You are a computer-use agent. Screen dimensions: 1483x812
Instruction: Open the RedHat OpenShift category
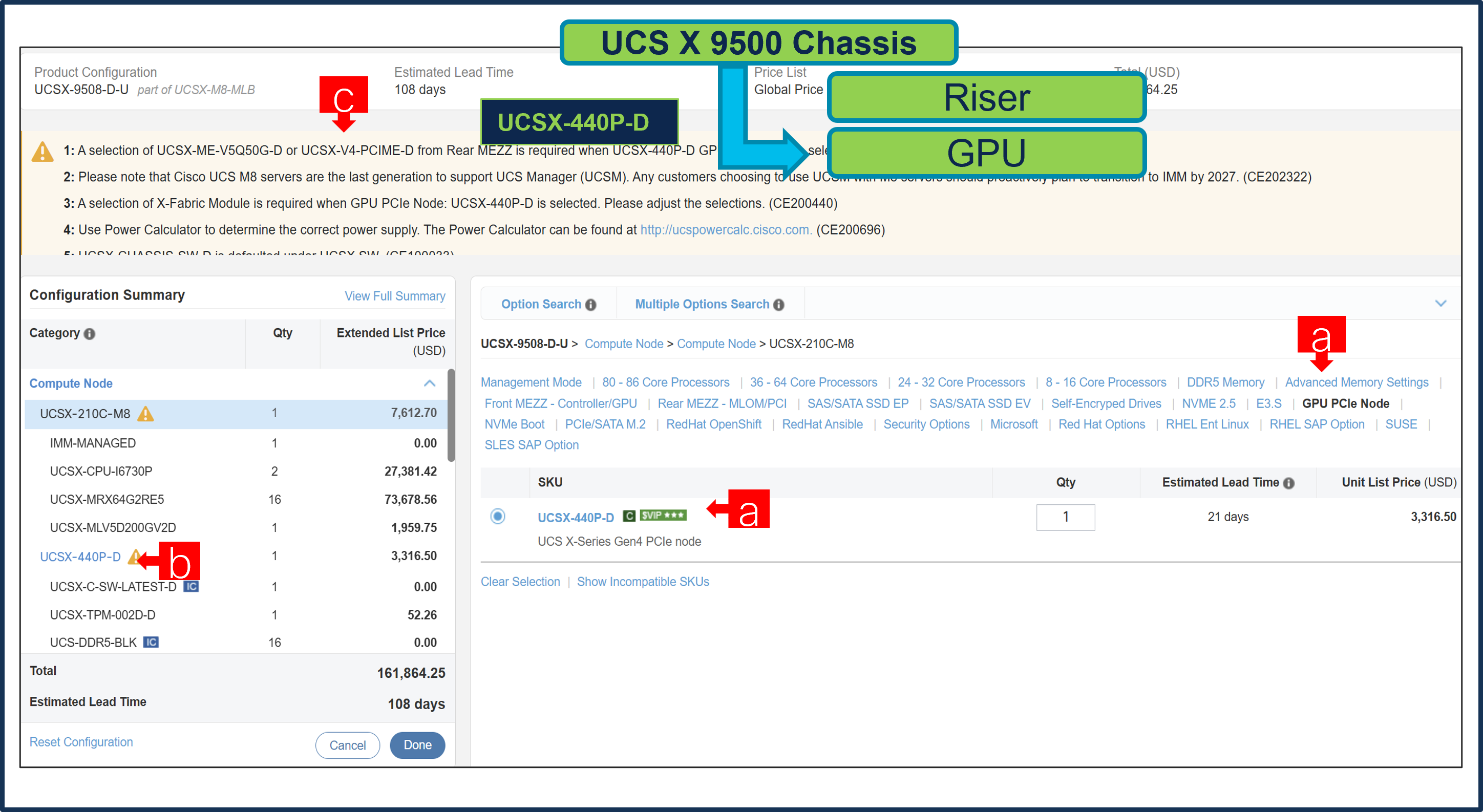[713, 424]
